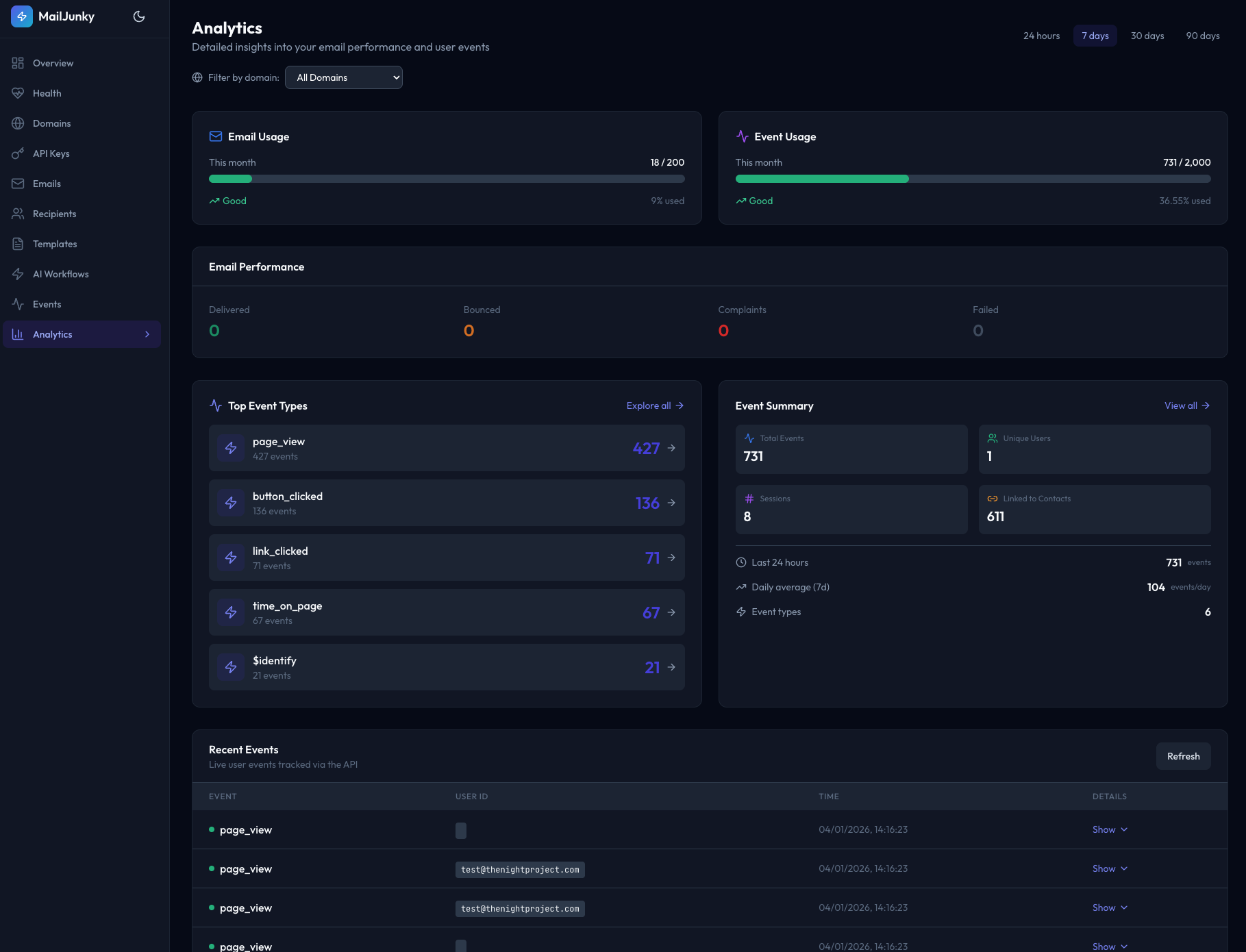
Task: Switch to the 24 hours time range
Action: [x=1041, y=36]
